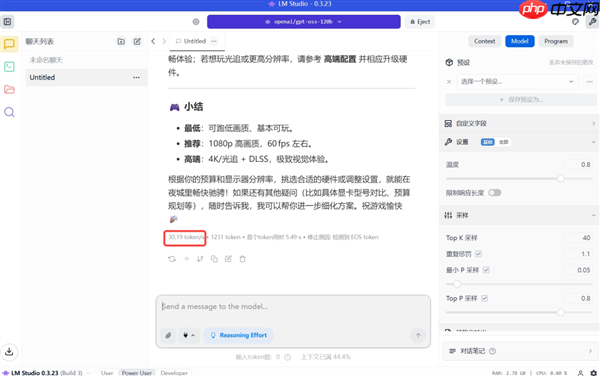Switch to the Model tab
Screen dimensions: 600x376
click(x=520, y=41)
